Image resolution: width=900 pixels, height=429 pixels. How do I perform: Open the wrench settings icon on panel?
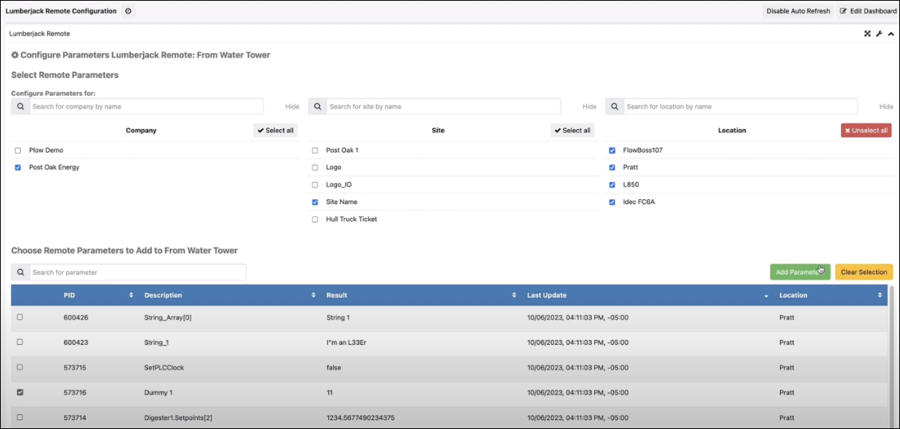[879, 34]
